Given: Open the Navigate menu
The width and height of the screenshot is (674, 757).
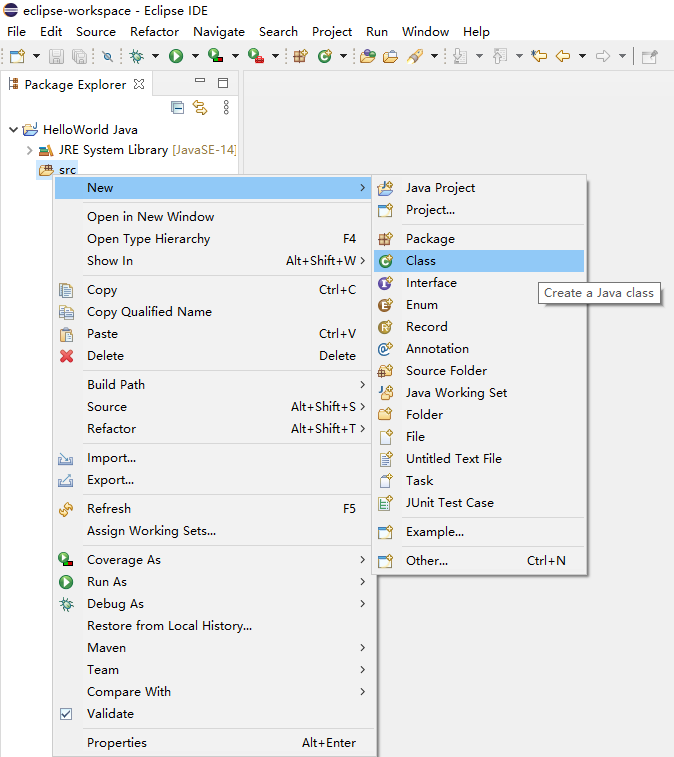Looking at the screenshot, I should [x=219, y=32].
